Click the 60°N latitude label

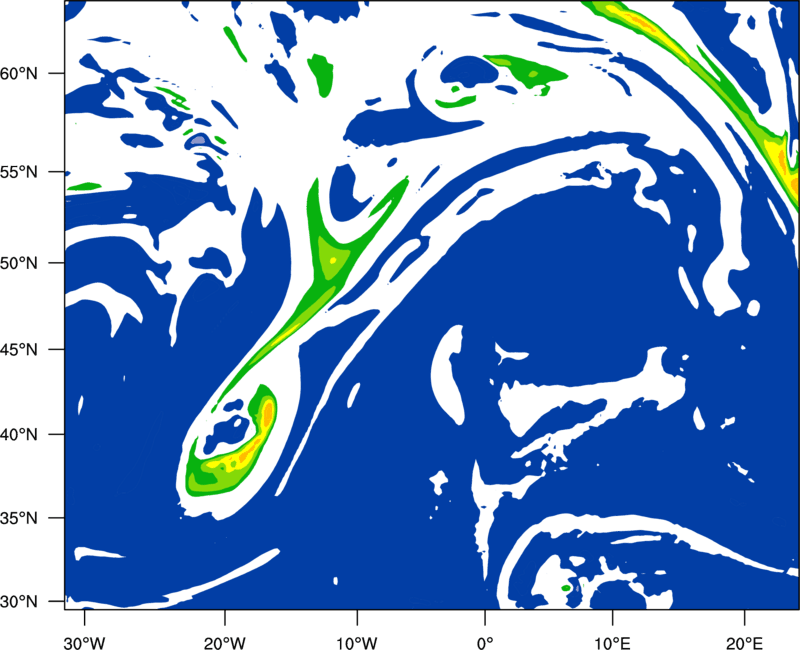[x=19, y=73]
